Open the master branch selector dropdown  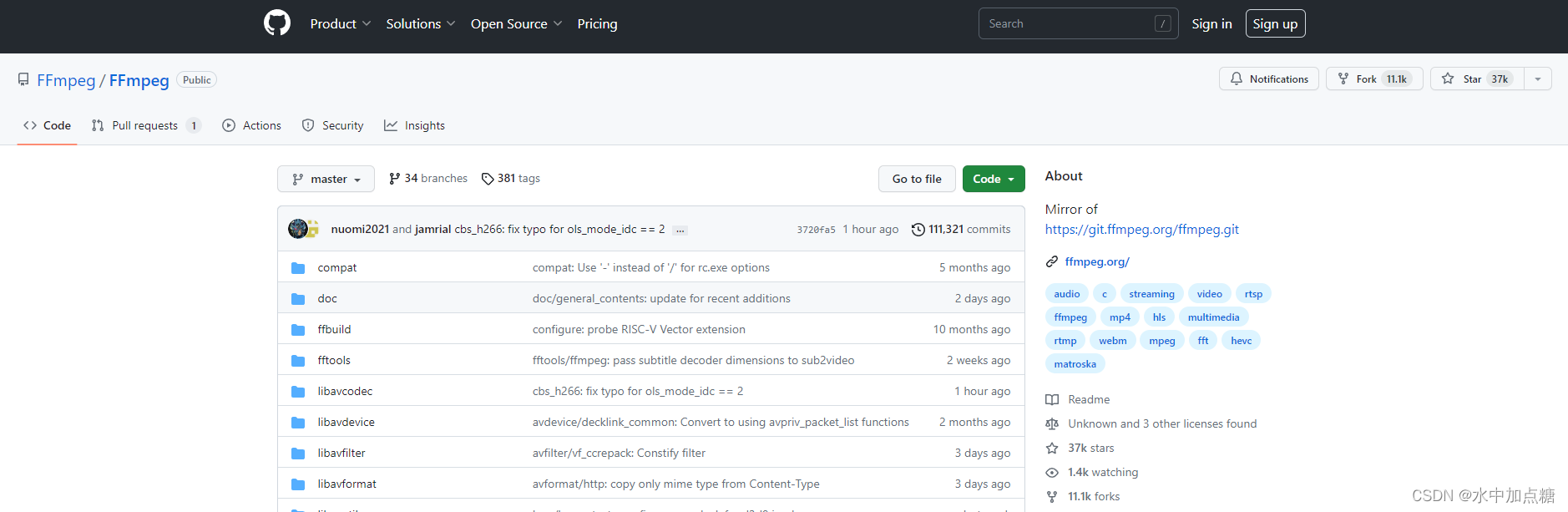pos(326,179)
